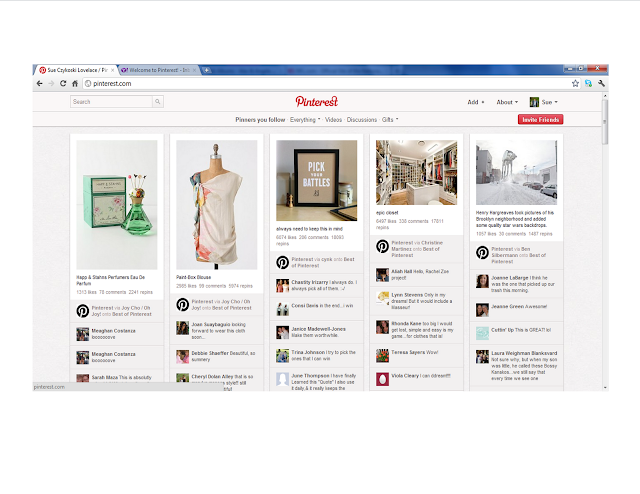Open first Meaghan Costanza commenter avatar
Viewport: 640px width, 494px height.
(x=83, y=334)
